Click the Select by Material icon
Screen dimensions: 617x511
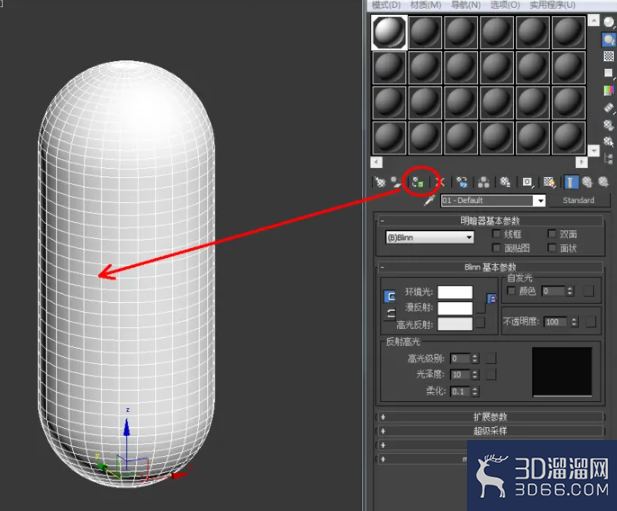[x=609, y=142]
